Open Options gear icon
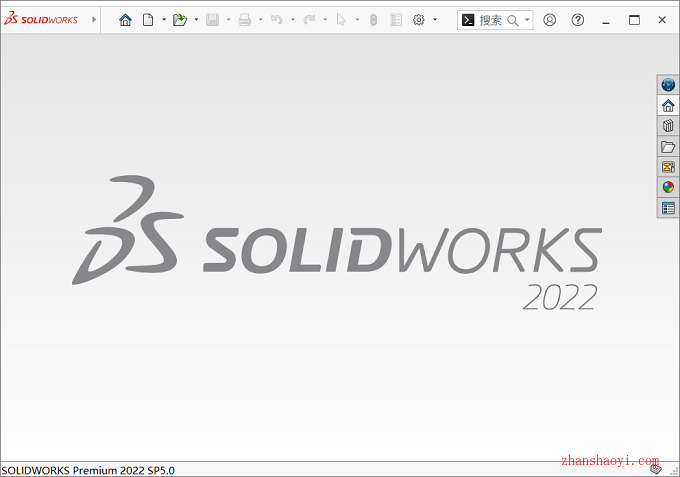 coord(418,20)
